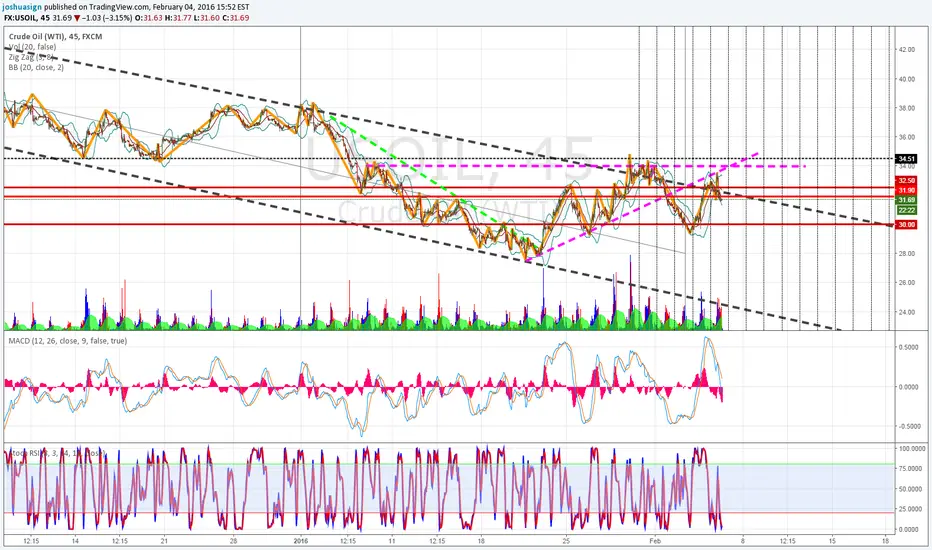
Task: Select the BB (20, close, 2) indicator label
Action: pos(36,67)
